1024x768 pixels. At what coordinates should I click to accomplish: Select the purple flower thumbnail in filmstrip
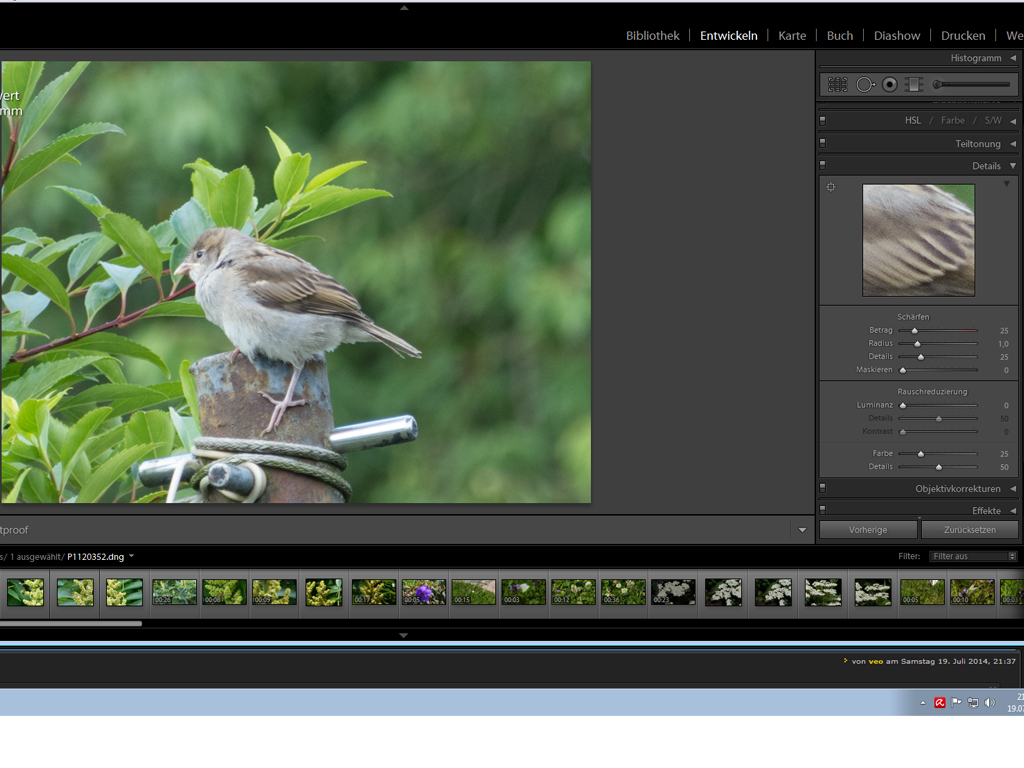(x=424, y=592)
